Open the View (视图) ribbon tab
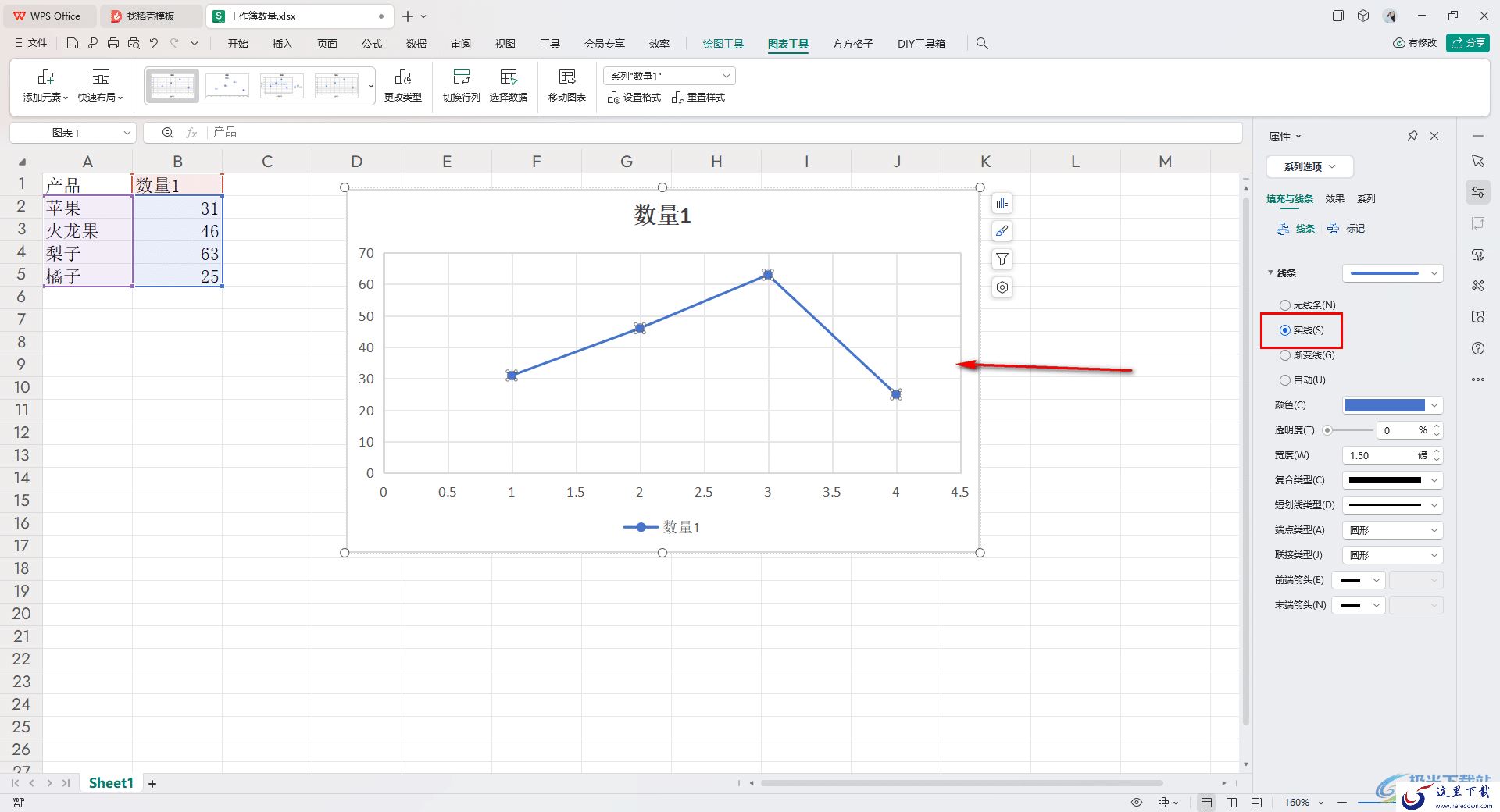 (x=505, y=44)
